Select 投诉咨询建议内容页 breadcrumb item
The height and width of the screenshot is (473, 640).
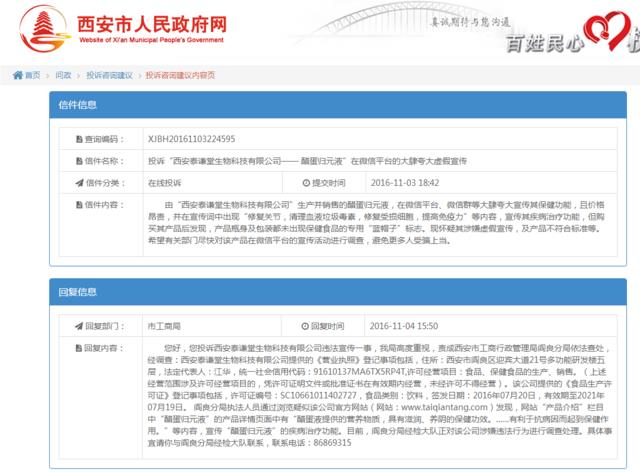point(180,75)
